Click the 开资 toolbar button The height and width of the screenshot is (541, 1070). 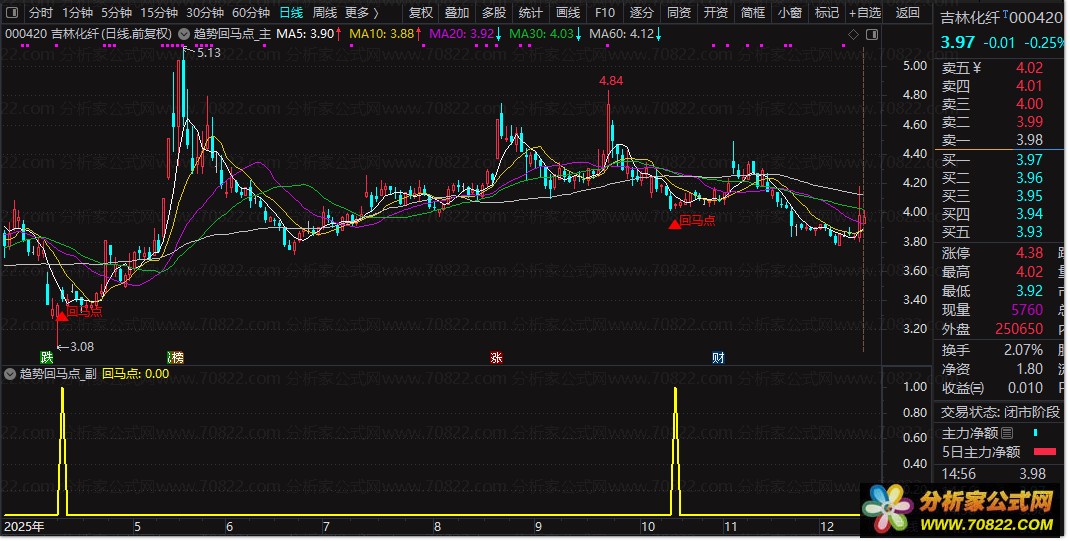pos(716,12)
